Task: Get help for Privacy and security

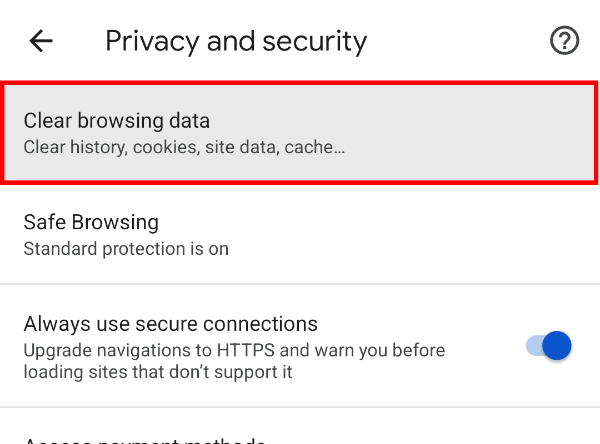Action: point(564,41)
